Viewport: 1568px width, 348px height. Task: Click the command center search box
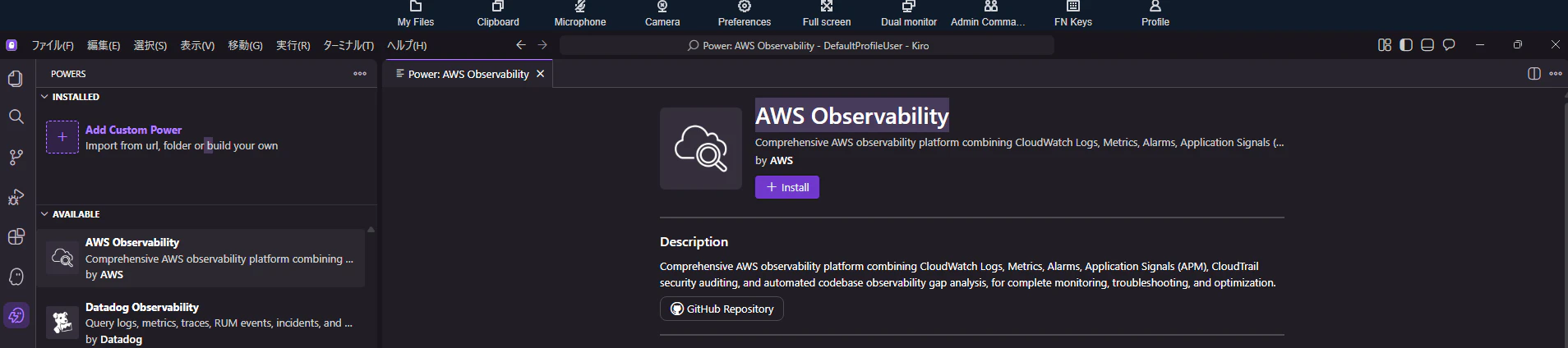pyautogui.click(x=807, y=45)
